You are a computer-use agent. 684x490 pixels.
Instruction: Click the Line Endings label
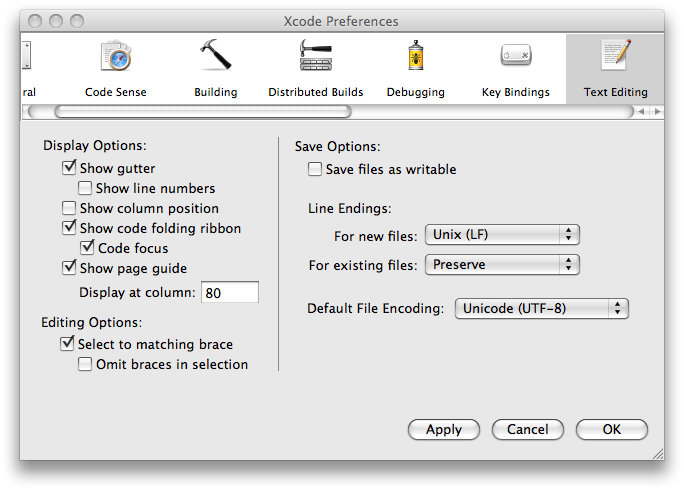[350, 208]
